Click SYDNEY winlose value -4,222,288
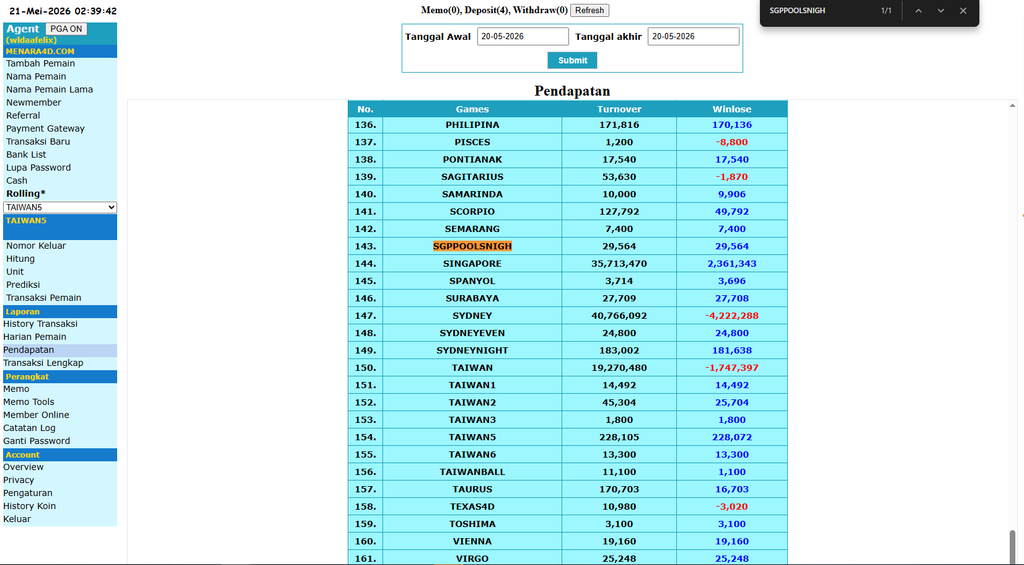This screenshot has width=1024, height=565. point(731,315)
